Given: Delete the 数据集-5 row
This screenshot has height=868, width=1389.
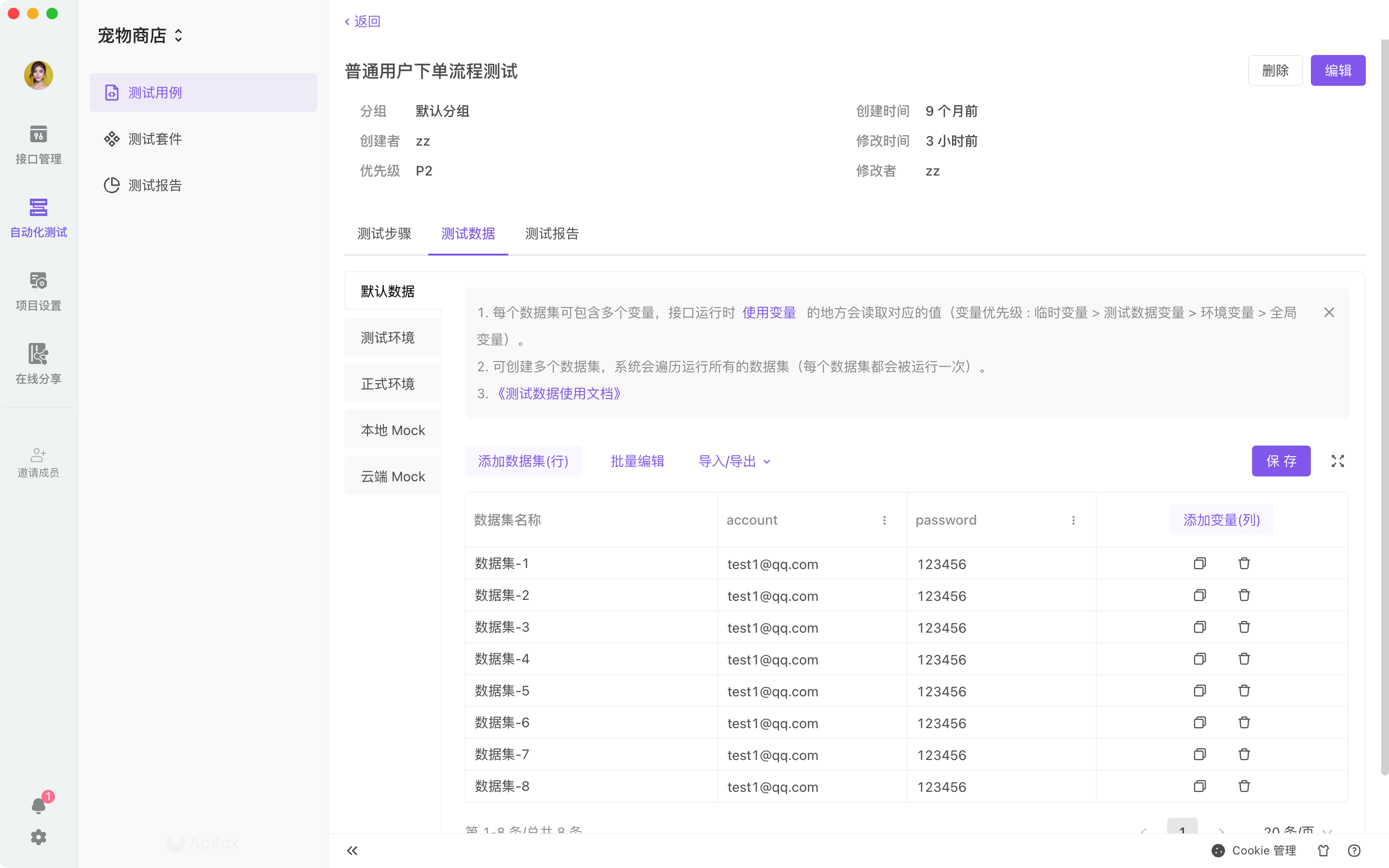Looking at the screenshot, I should tap(1244, 691).
